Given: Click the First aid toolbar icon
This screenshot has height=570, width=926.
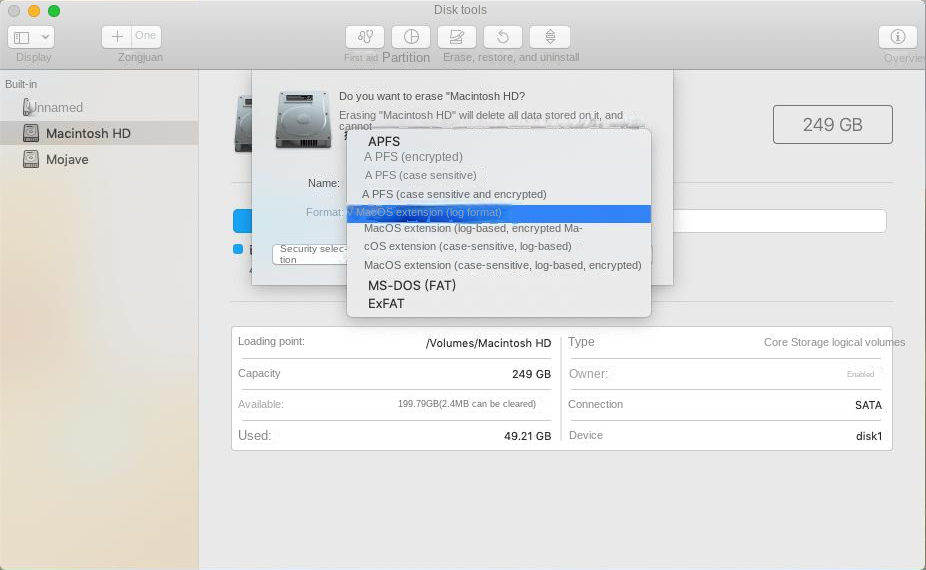Looking at the screenshot, I should click(x=364, y=37).
